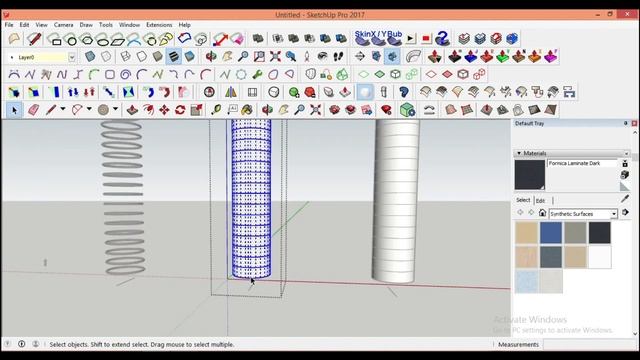Pick the Sample Paint eyedropper
Image resolution: width=640 pixels, height=360 pixels.
pyautogui.click(x=624, y=199)
